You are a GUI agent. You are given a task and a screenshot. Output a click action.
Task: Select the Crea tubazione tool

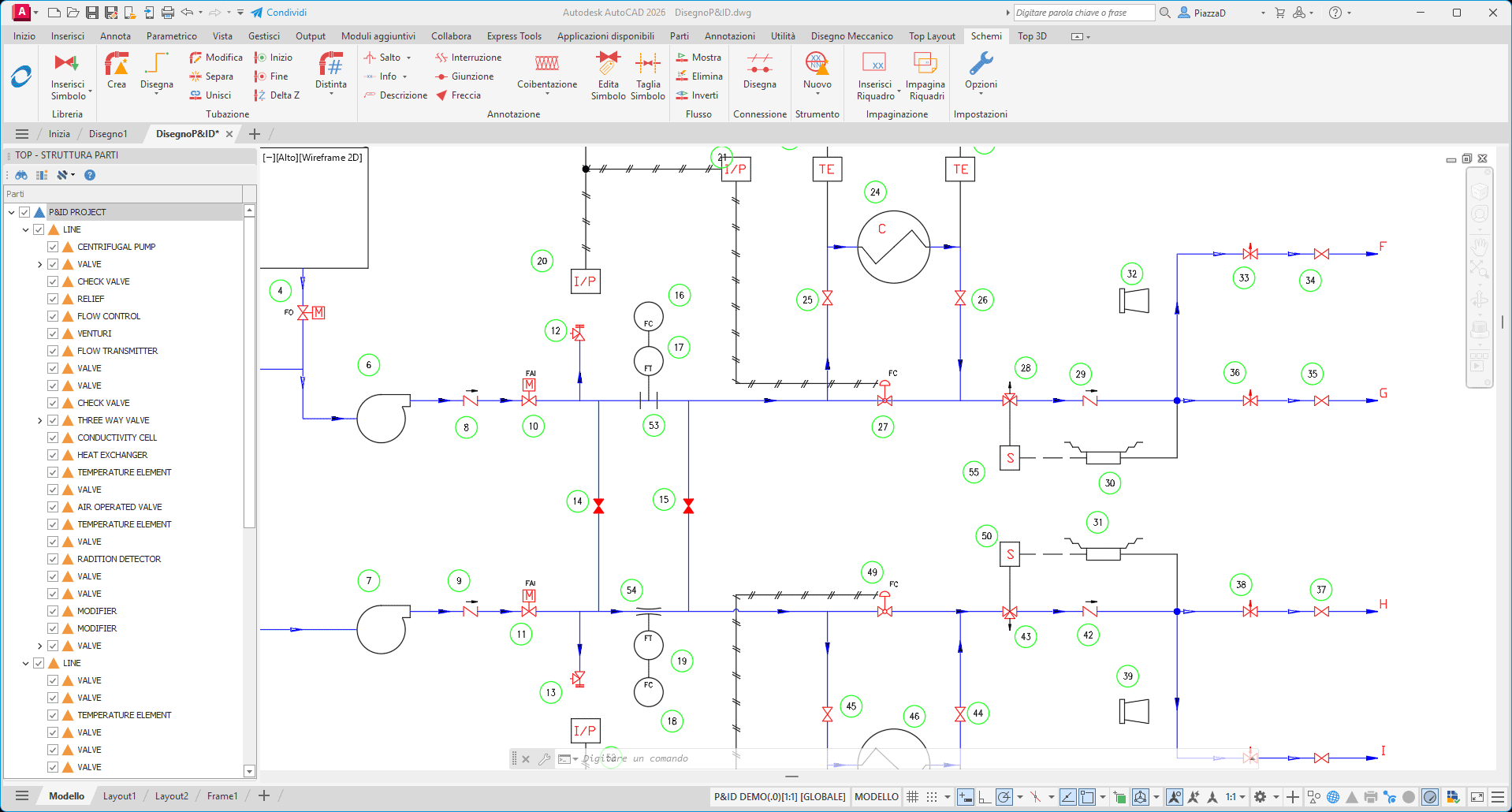(x=117, y=65)
